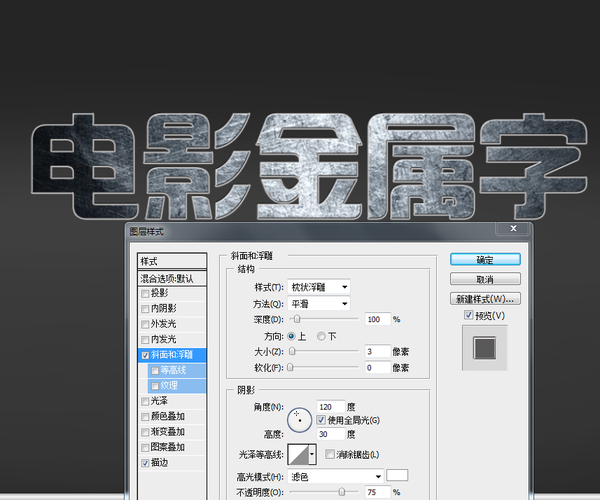Toggle the 预览 checkbox

[x=469, y=316]
